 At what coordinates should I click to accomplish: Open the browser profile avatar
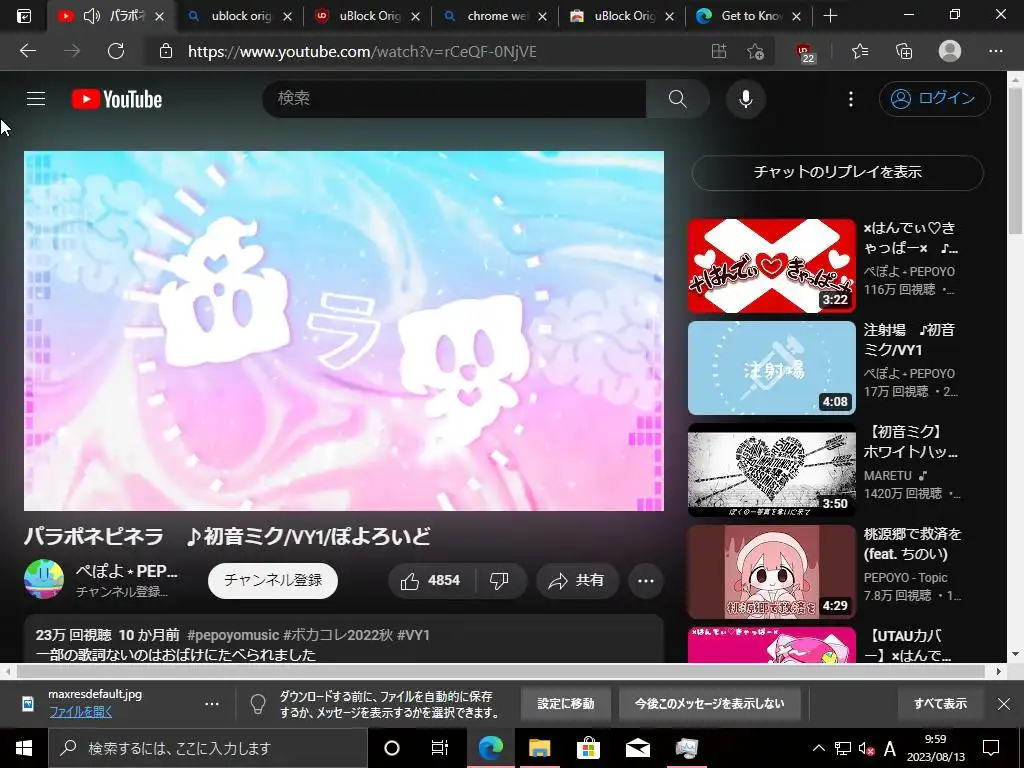coord(950,51)
